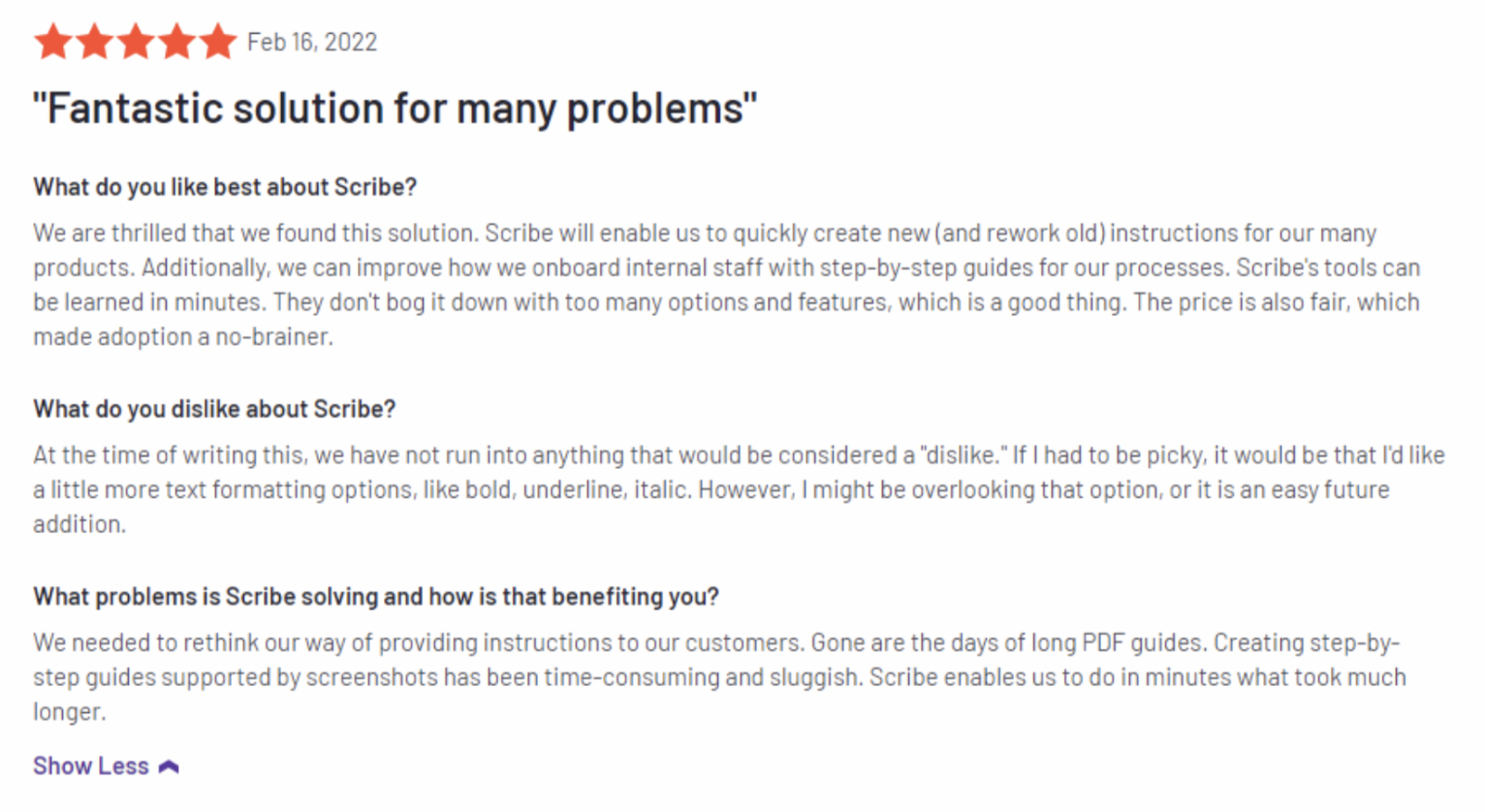The image size is (1485, 812).
Task: Click the "What problems is Scribe solving" heading
Action: pos(376,596)
